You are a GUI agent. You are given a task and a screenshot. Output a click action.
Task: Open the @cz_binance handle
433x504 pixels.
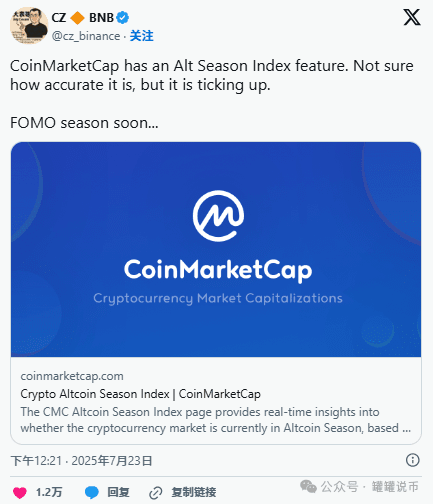pos(86,36)
